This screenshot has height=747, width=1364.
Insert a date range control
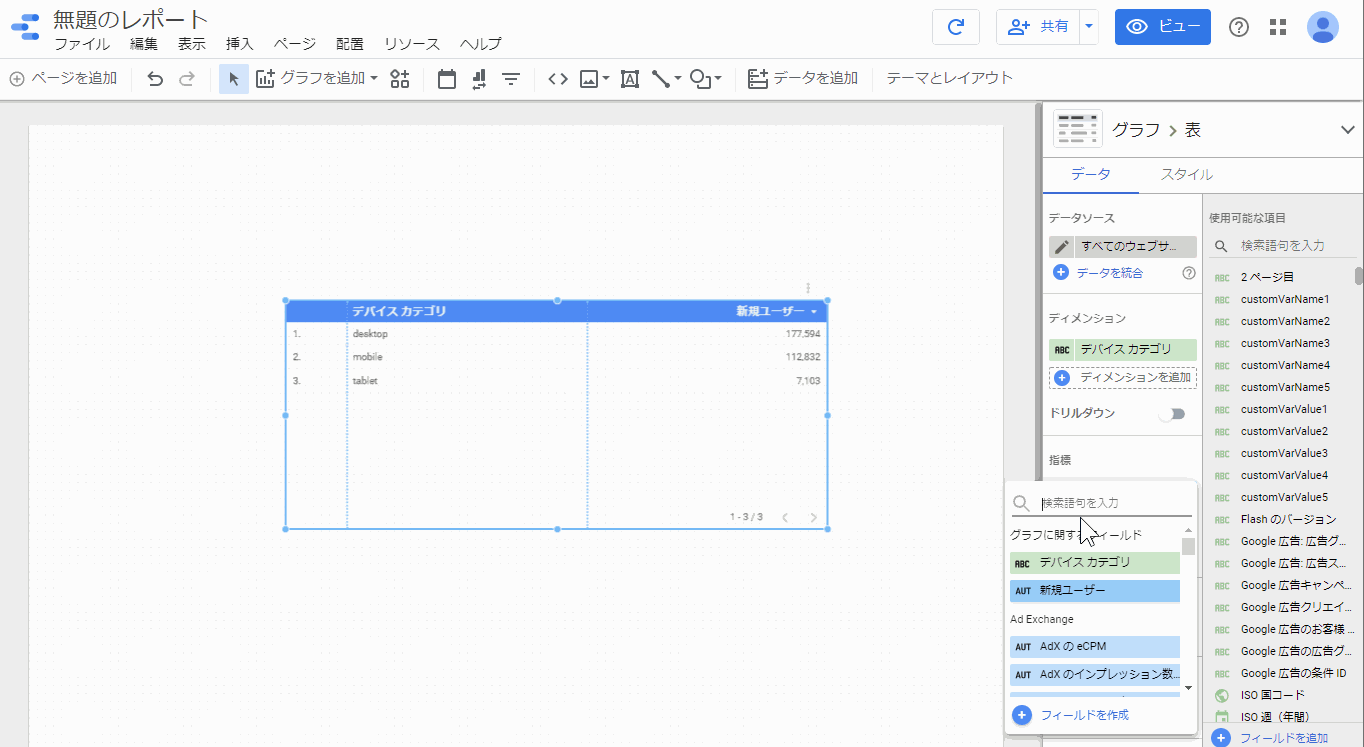coord(447,78)
